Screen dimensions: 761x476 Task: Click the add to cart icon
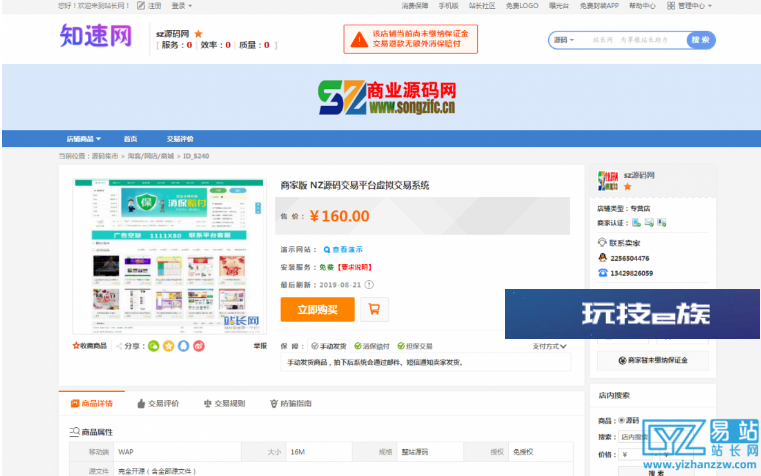[374, 309]
